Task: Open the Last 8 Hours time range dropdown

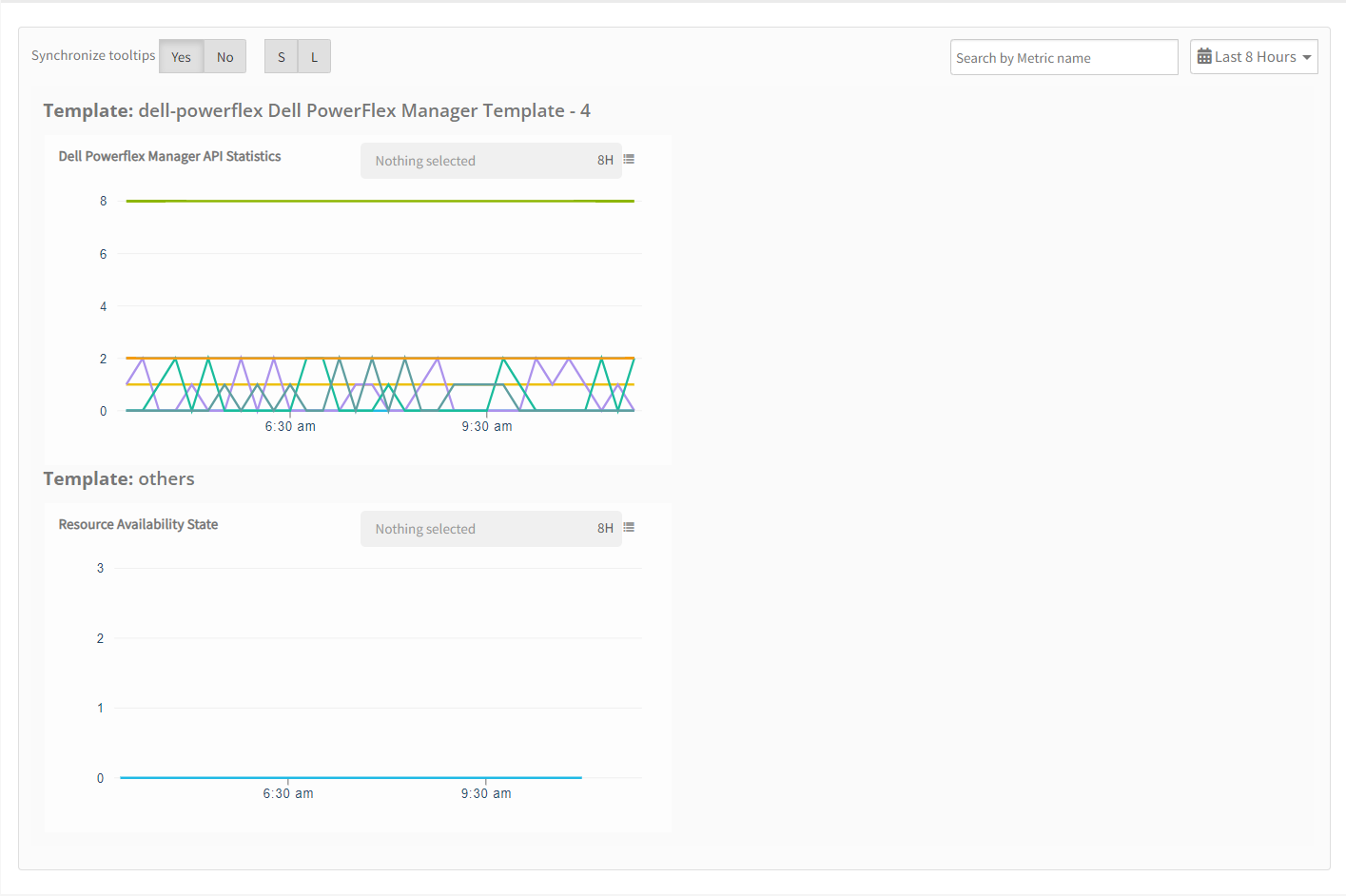Action: coord(1253,57)
